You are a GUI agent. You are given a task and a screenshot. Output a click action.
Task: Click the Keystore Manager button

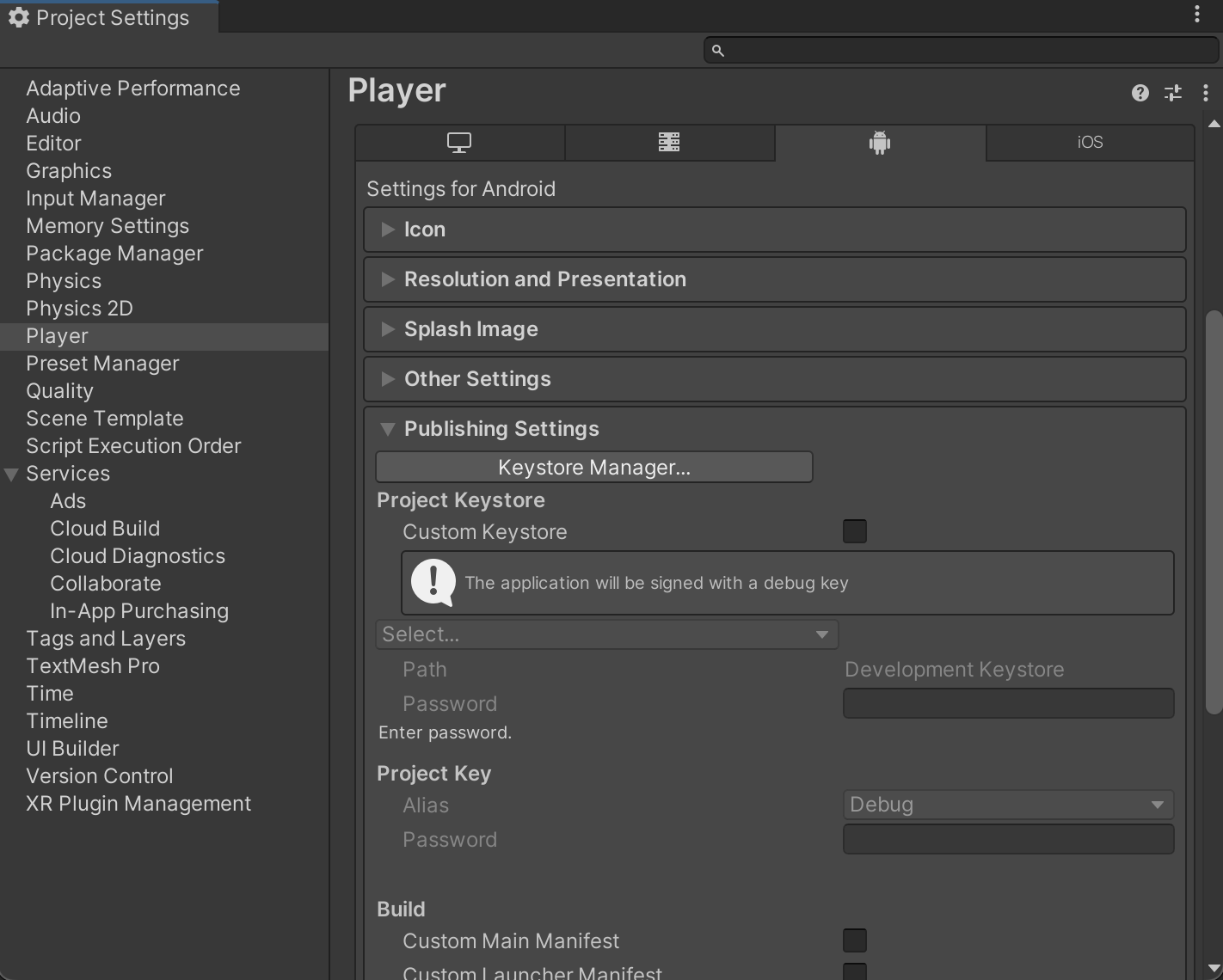pos(593,468)
